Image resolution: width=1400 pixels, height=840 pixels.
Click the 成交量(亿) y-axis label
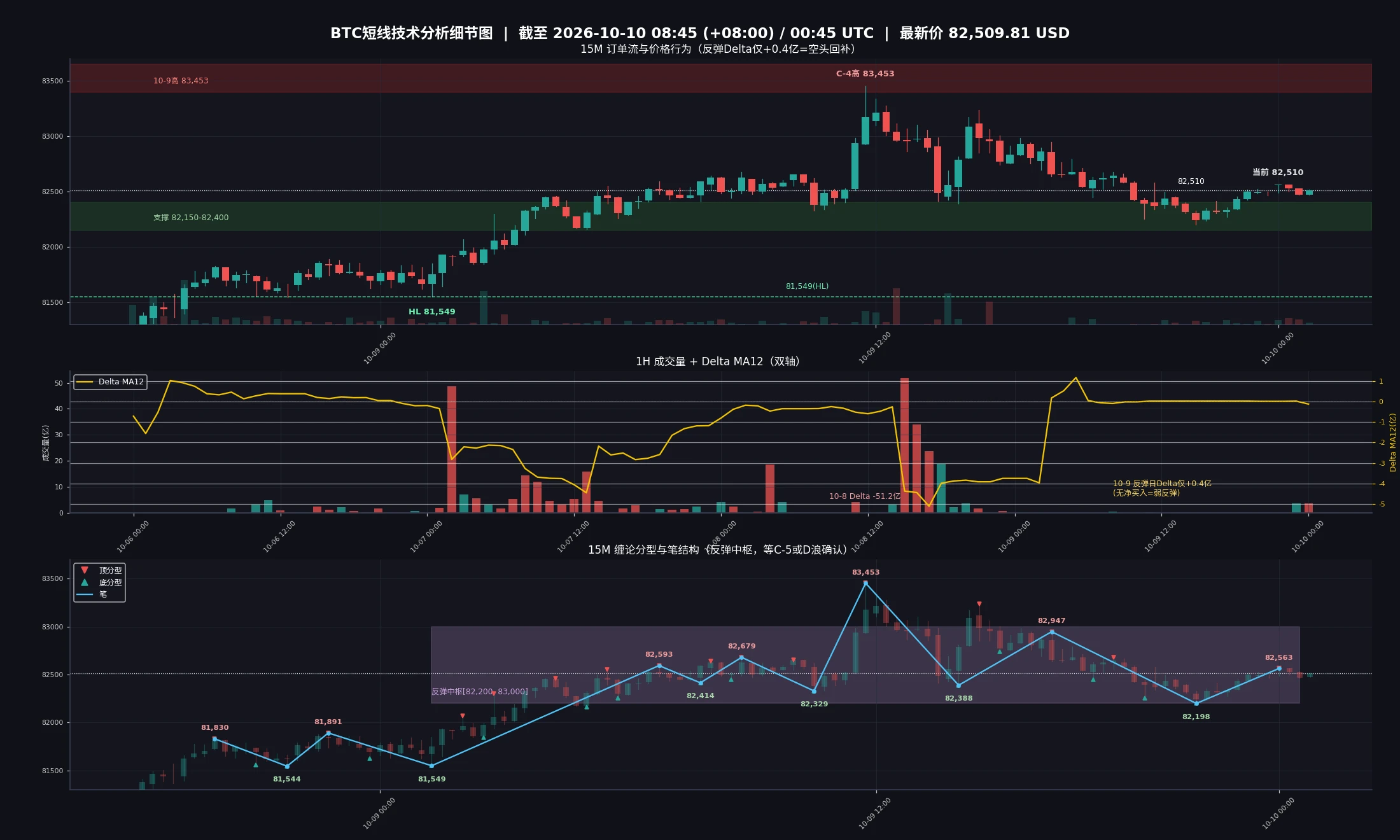pos(46,443)
